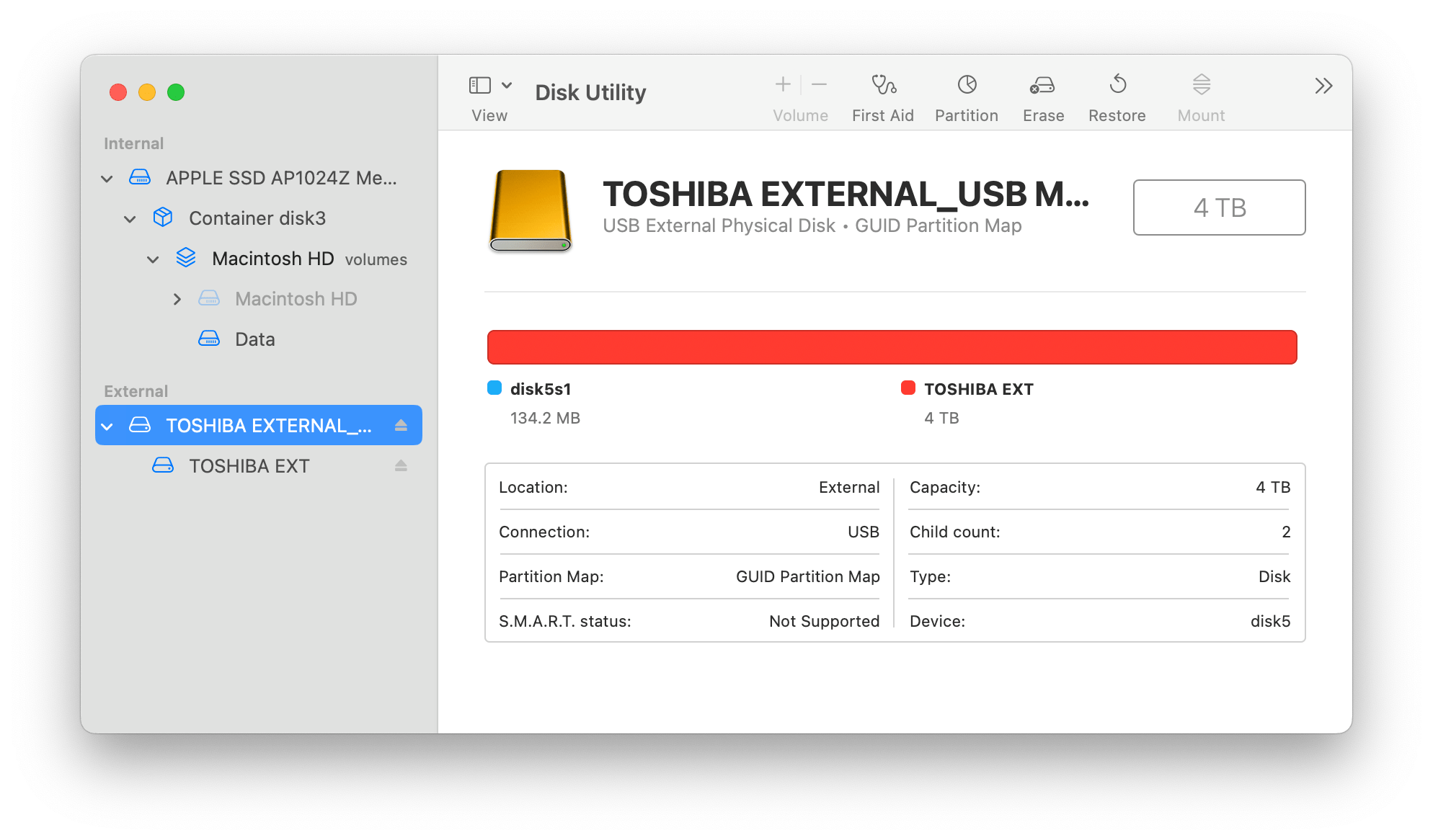Click the orange external drive image

tap(531, 210)
